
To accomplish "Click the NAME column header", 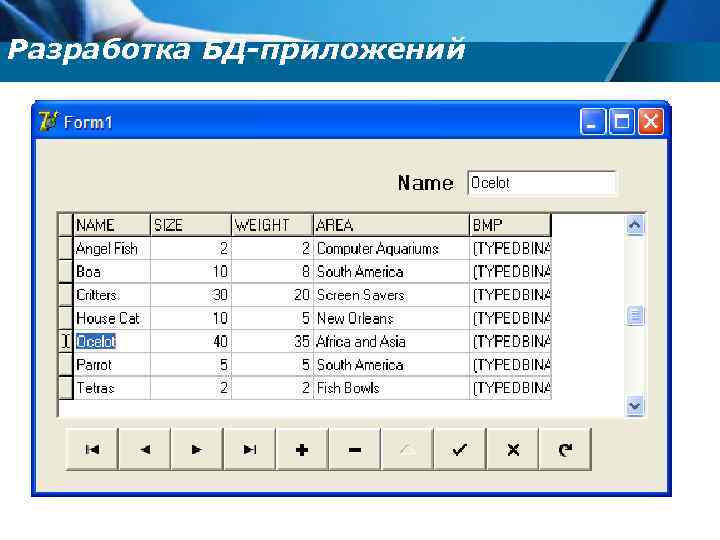I will point(112,225).
